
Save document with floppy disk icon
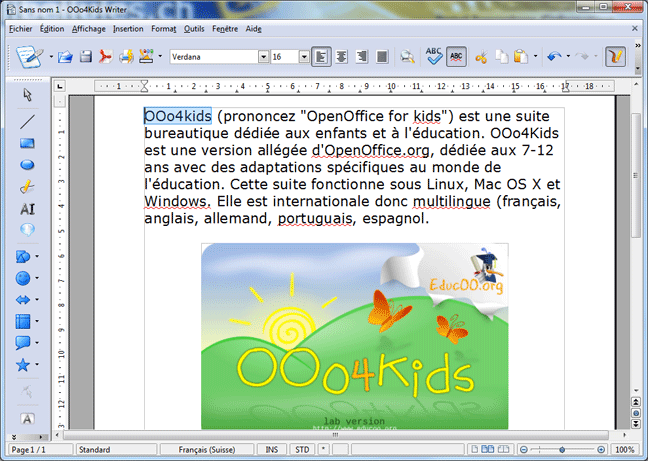[x=86, y=57]
